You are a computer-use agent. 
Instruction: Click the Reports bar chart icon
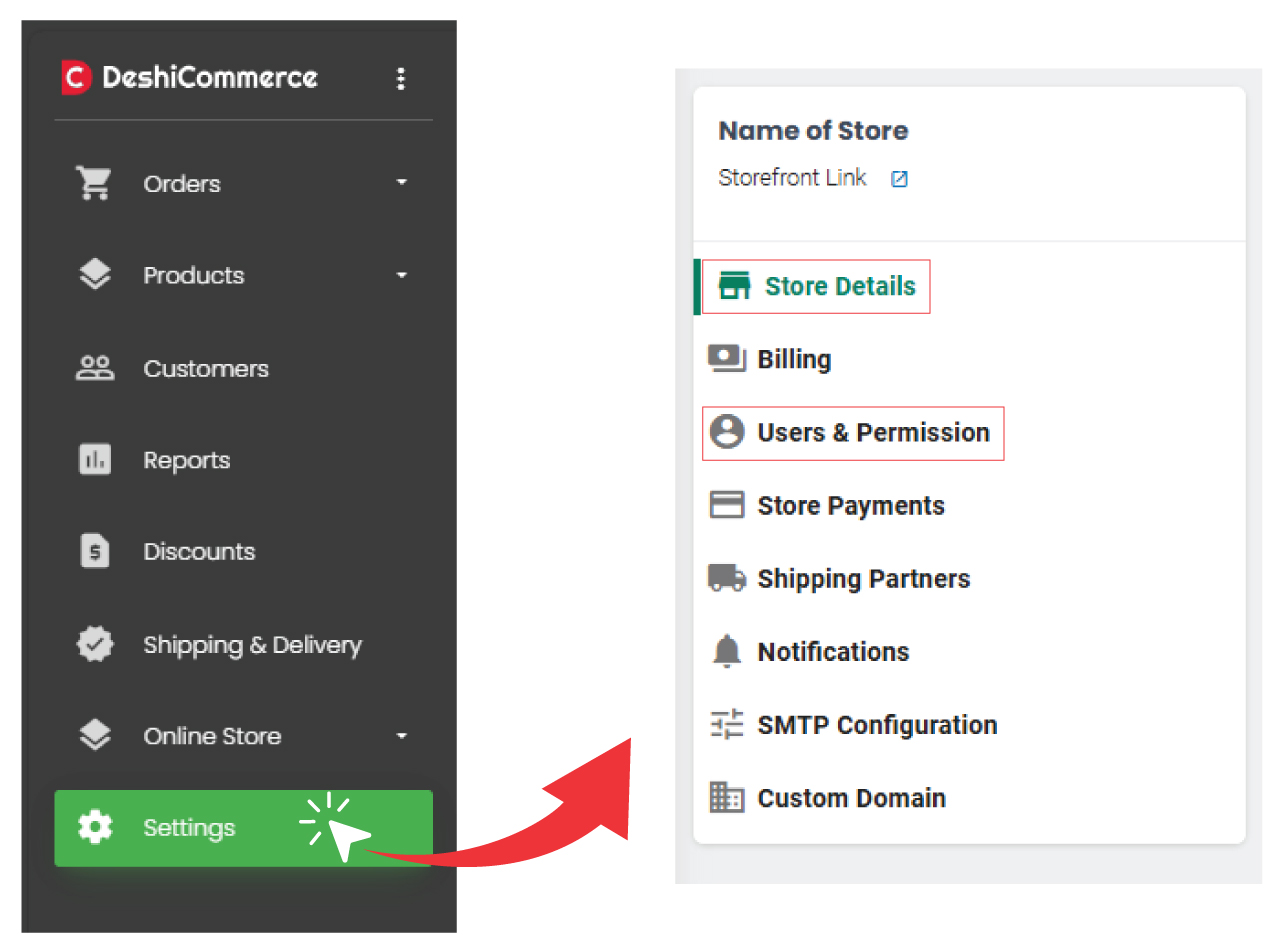point(95,460)
